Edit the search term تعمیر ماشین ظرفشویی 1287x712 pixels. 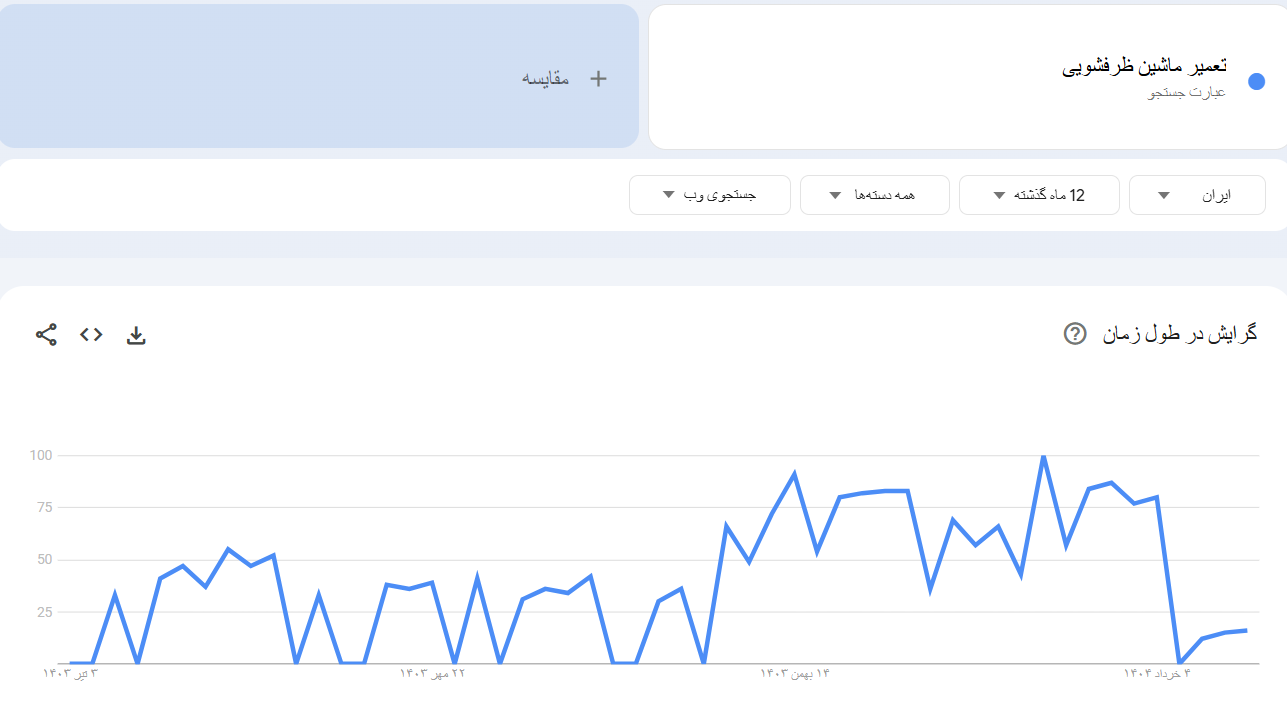1144,68
